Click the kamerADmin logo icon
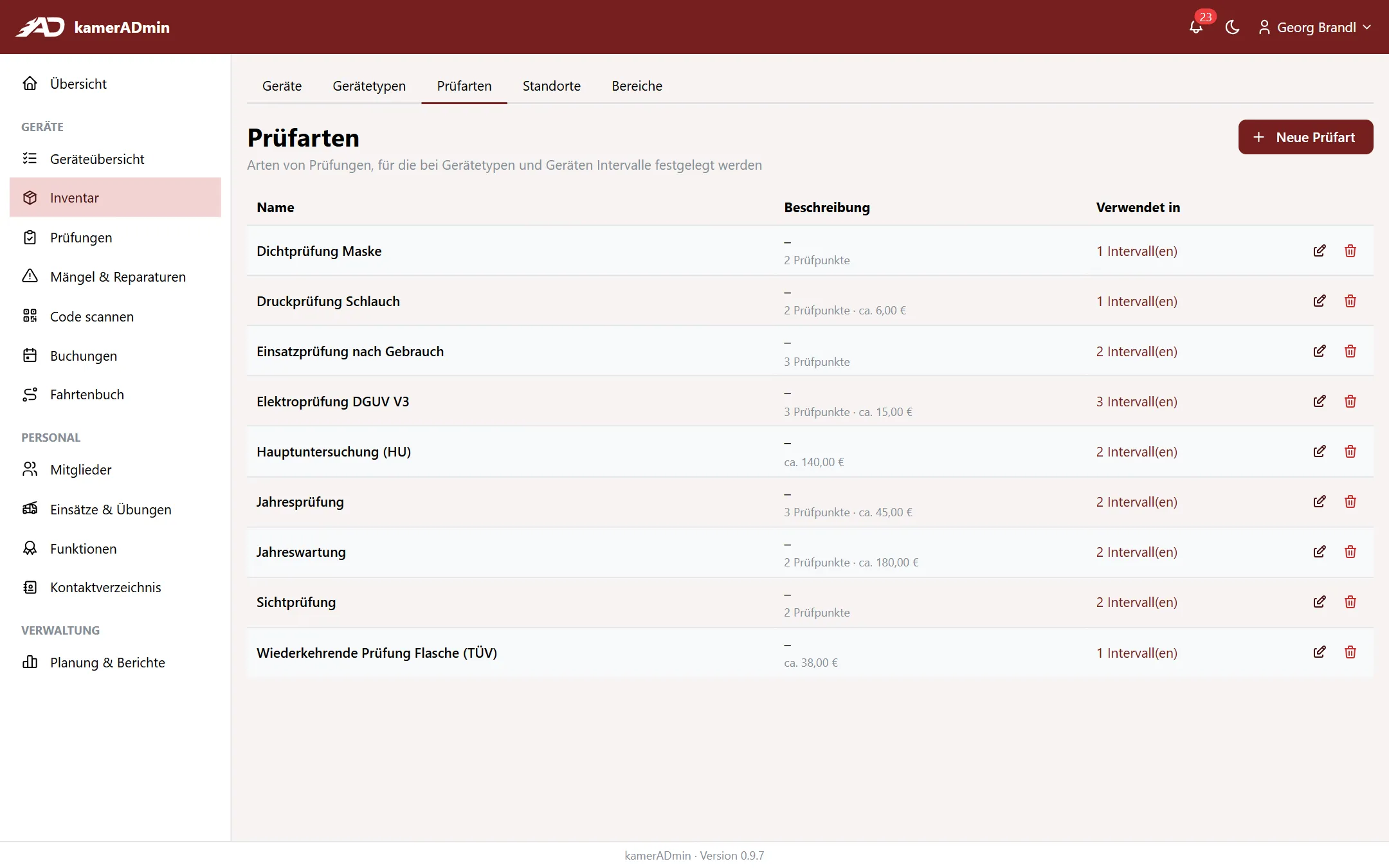 (40, 27)
